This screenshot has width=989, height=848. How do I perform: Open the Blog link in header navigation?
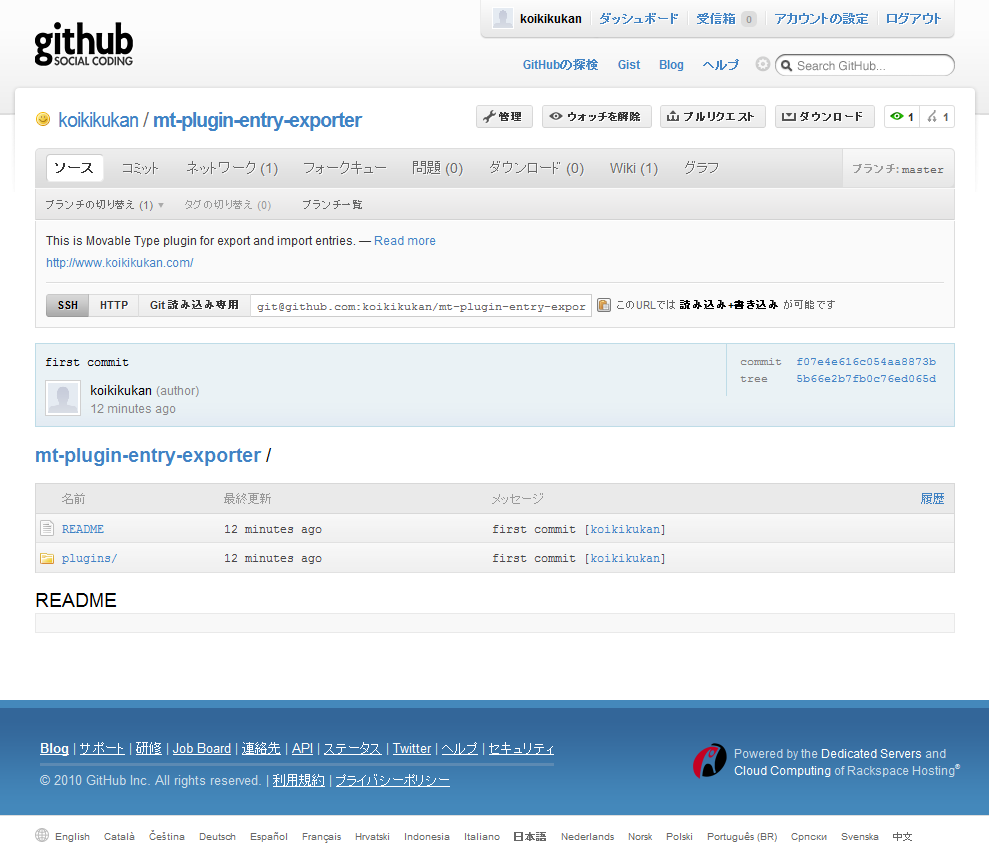(671, 65)
